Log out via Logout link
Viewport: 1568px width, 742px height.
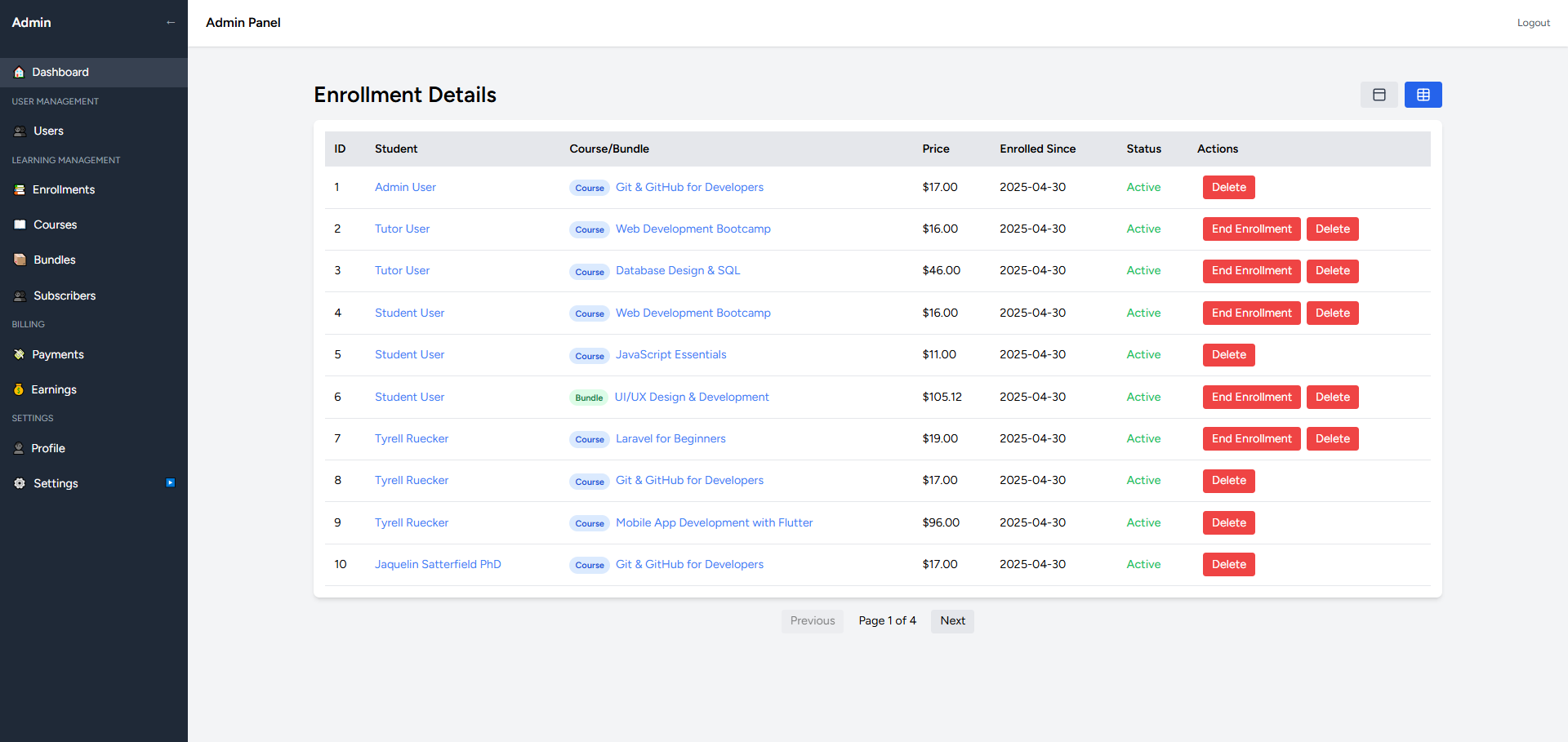point(1533,23)
